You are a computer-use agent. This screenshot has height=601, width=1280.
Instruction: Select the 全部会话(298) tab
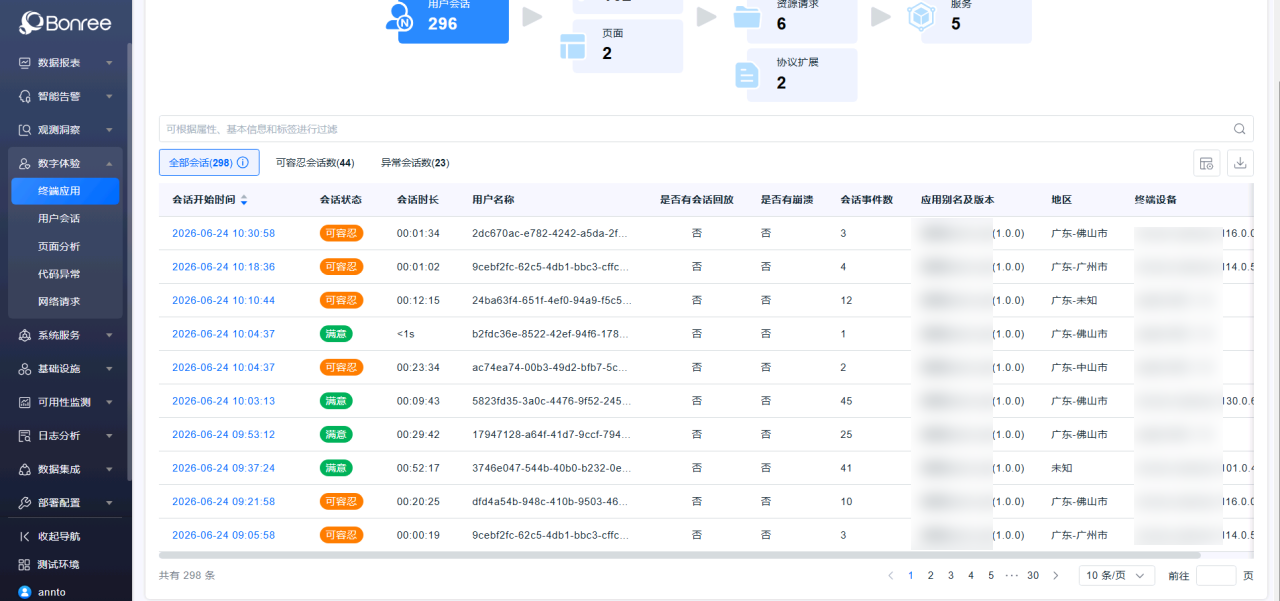coord(209,163)
